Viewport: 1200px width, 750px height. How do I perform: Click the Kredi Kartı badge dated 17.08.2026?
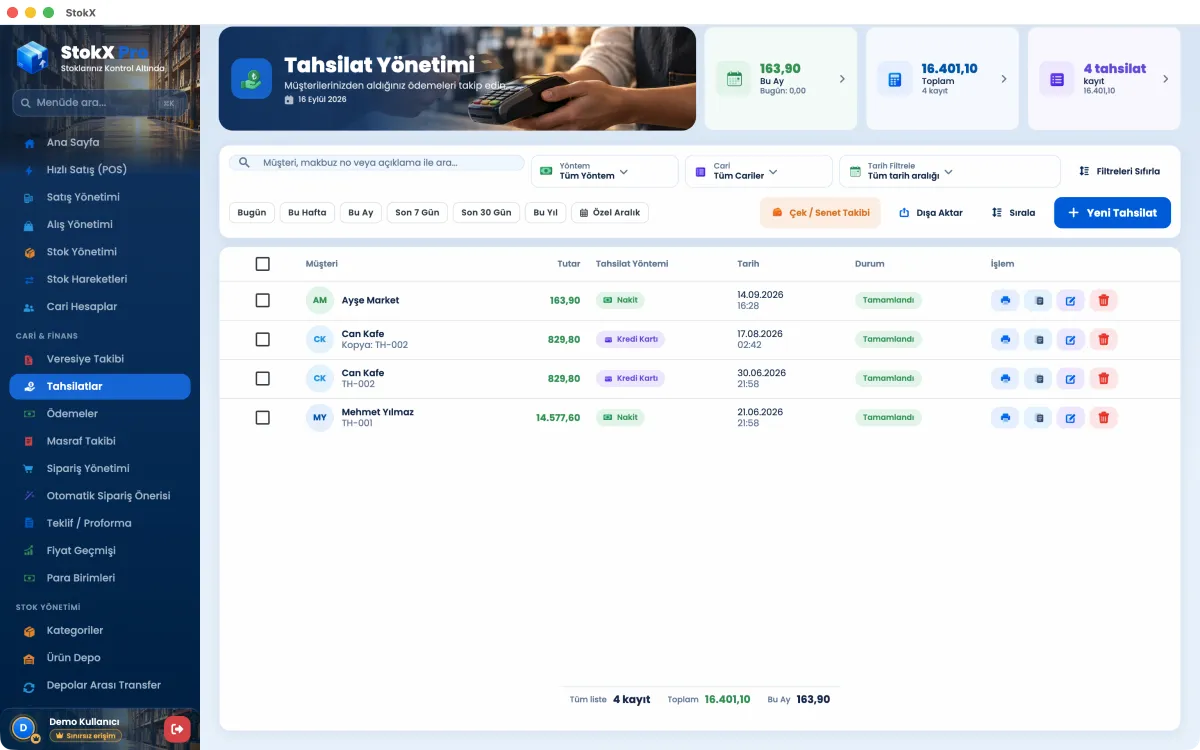pos(630,339)
